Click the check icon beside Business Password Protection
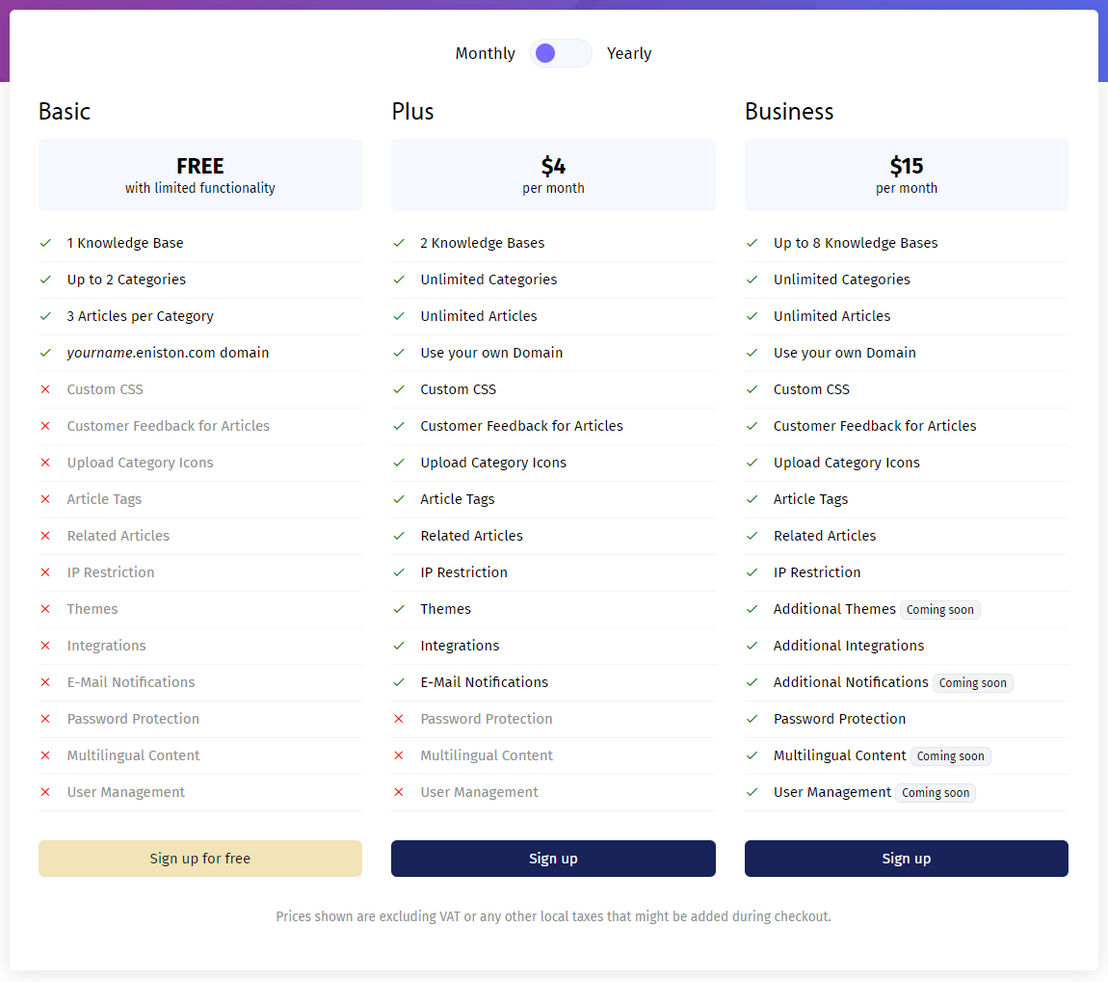This screenshot has width=1108, height=982. (x=752, y=718)
